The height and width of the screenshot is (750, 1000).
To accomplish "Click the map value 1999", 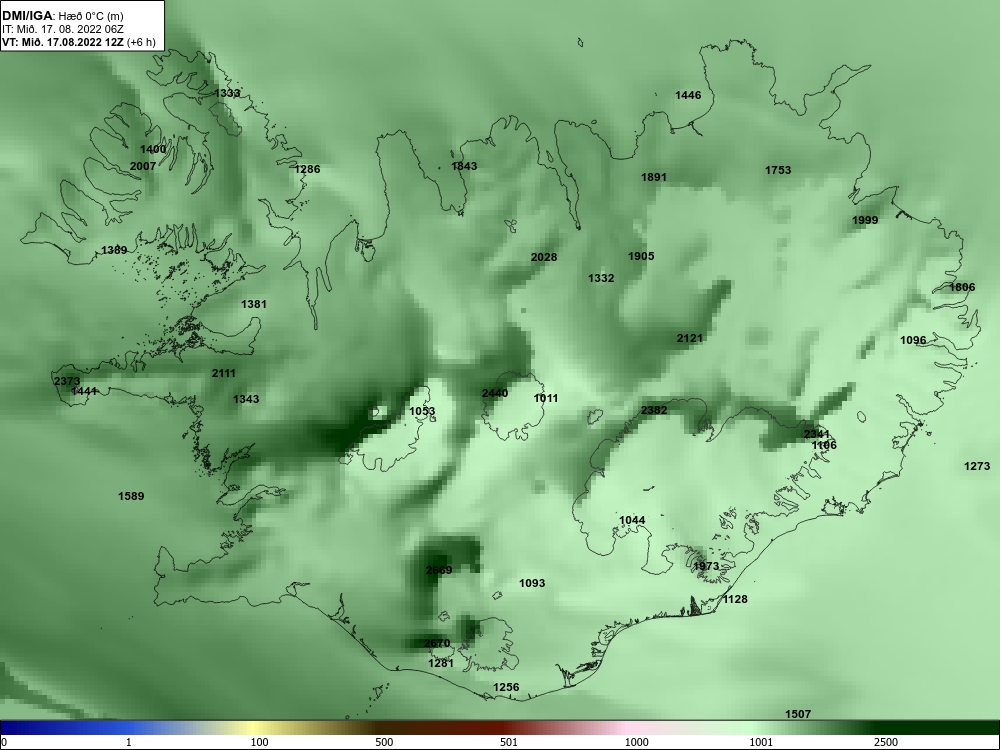I will (865, 220).
